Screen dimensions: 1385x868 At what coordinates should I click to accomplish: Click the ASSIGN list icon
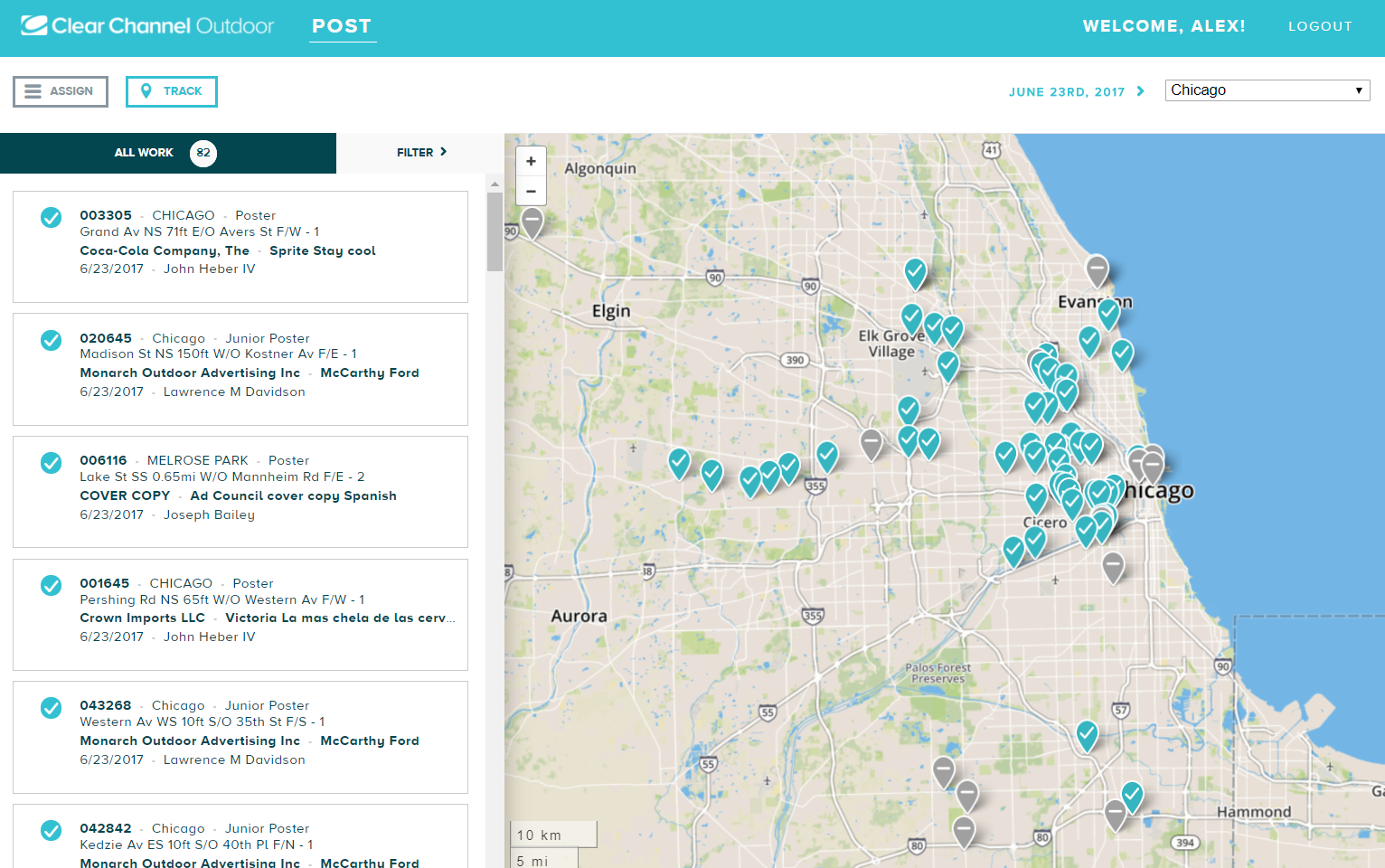pos(33,90)
